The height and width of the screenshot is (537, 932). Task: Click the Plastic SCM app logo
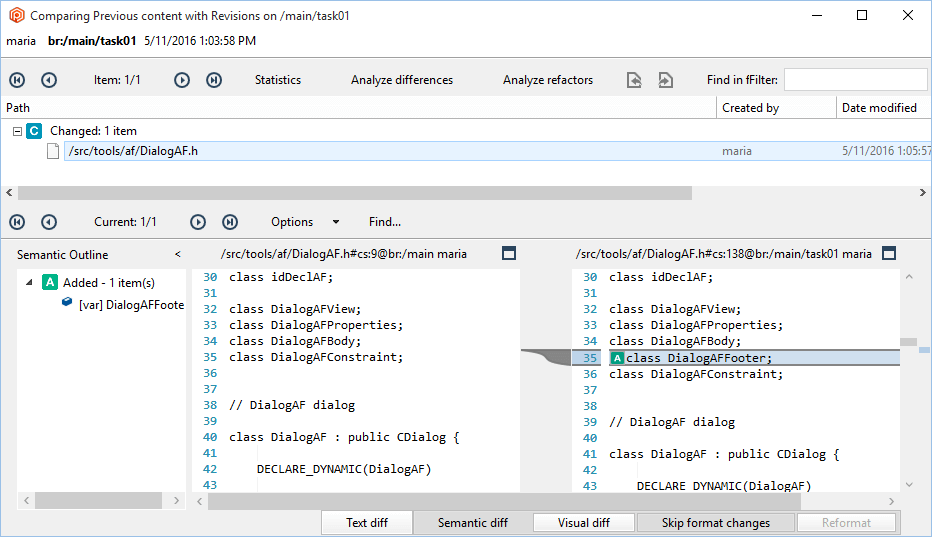pos(17,15)
